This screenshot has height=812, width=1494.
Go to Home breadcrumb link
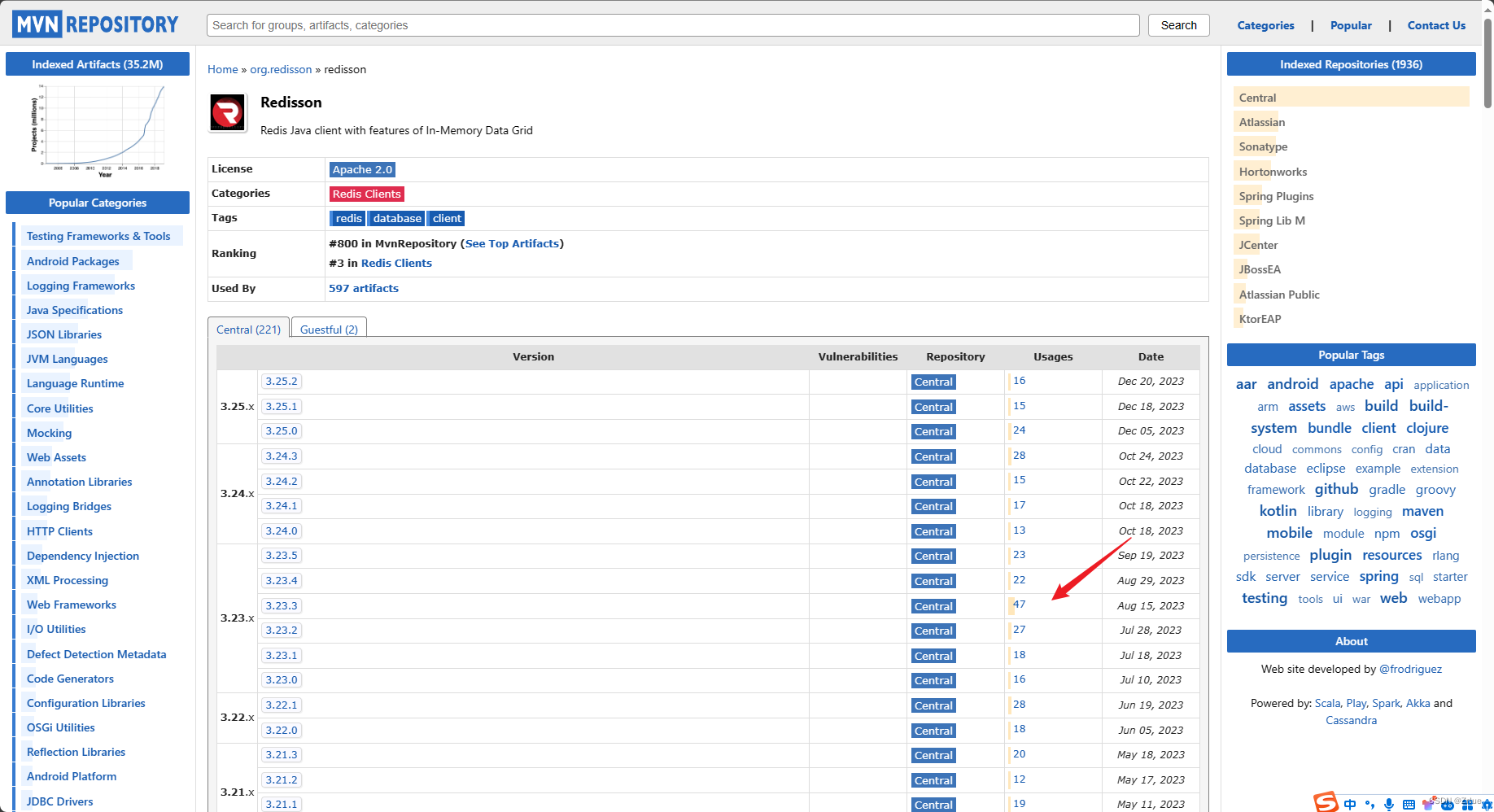tap(223, 69)
